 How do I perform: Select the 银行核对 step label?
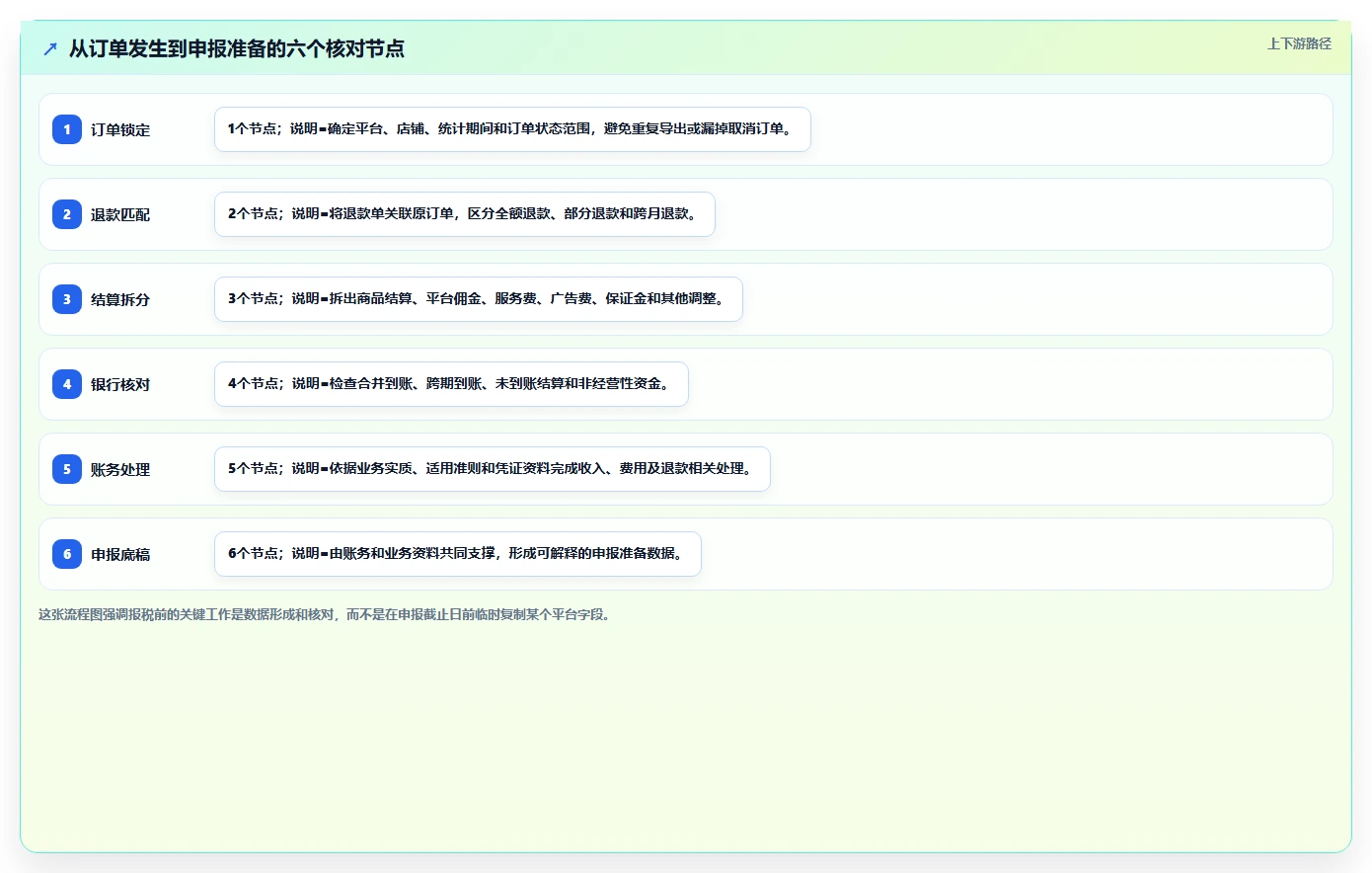[120, 385]
